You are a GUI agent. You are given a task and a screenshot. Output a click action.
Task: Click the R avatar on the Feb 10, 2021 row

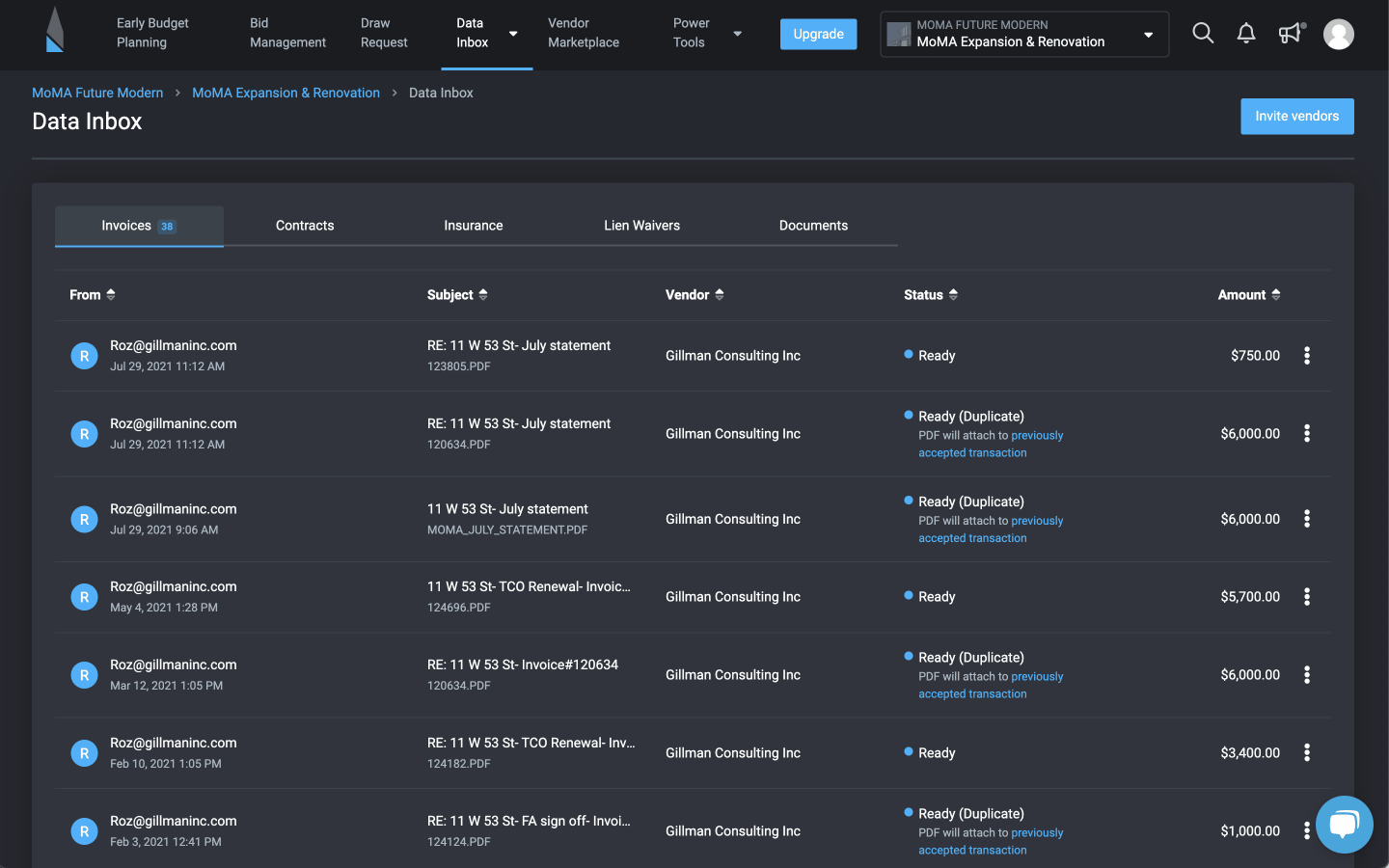pos(85,753)
